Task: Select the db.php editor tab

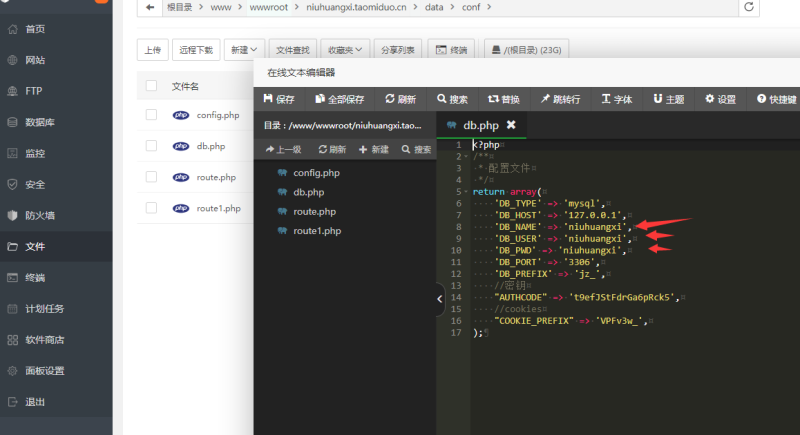Action: click(481, 125)
